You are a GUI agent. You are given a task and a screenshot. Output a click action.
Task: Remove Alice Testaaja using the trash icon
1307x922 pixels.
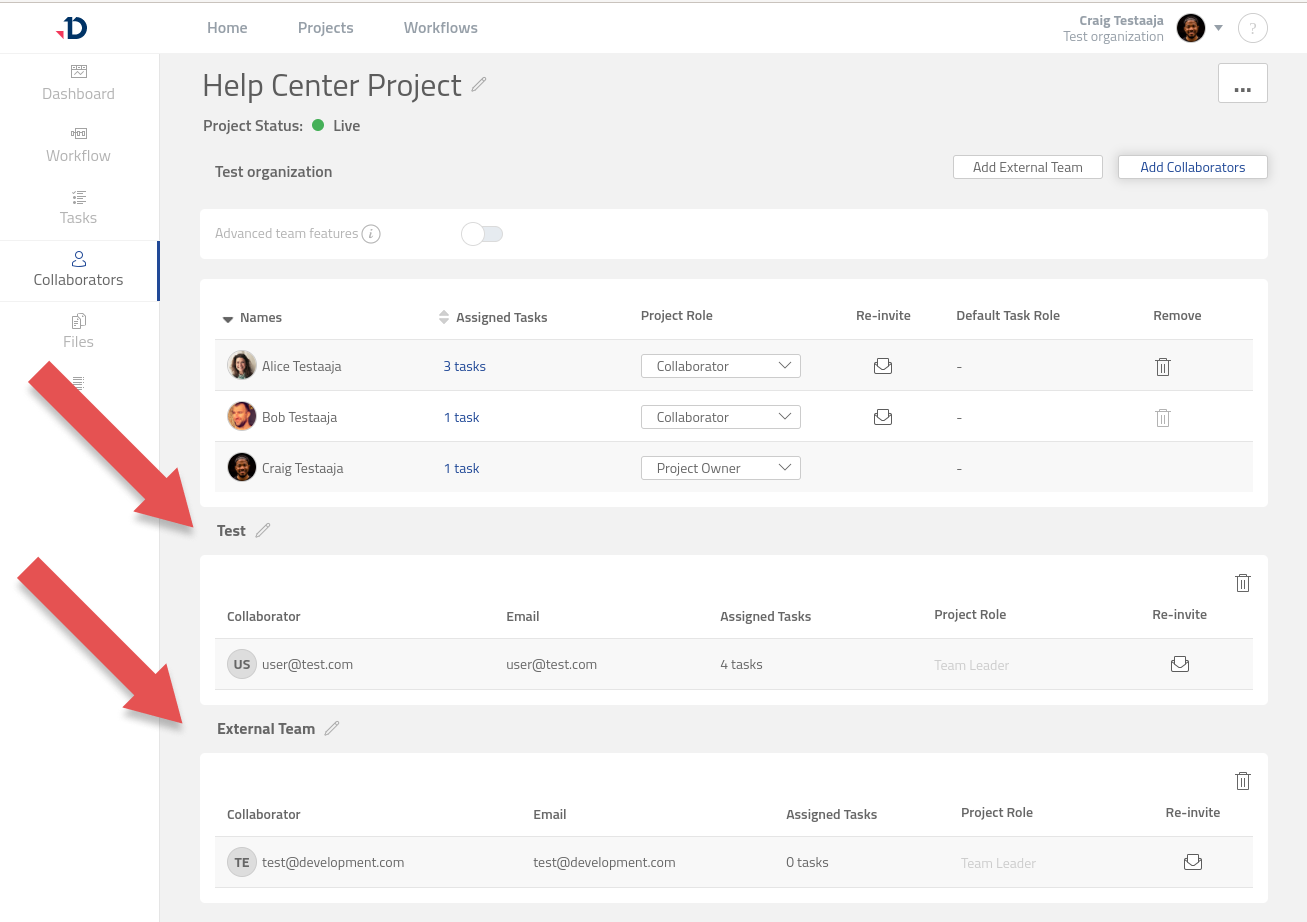tap(1162, 367)
